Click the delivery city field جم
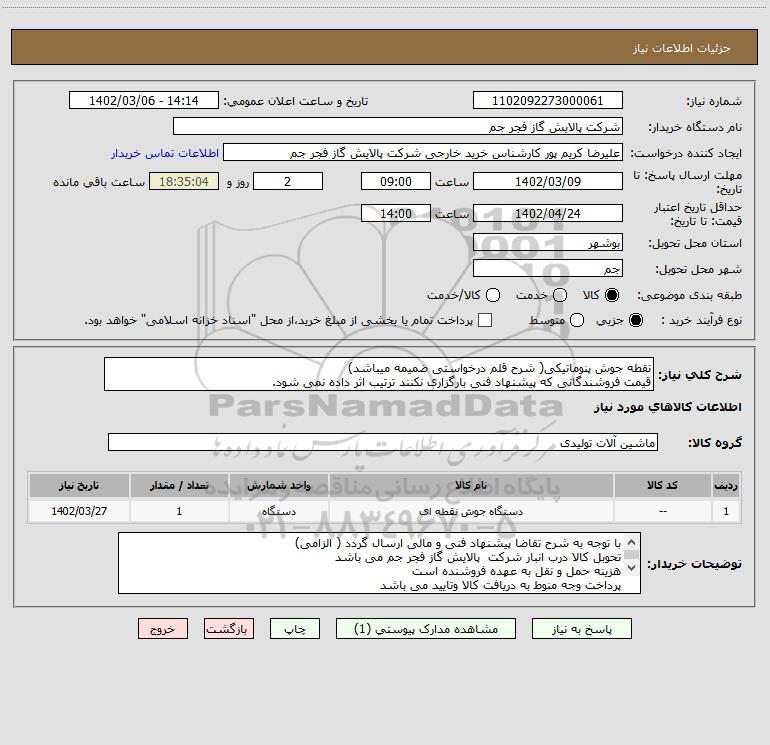The image size is (770, 745). (x=548, y=269)
